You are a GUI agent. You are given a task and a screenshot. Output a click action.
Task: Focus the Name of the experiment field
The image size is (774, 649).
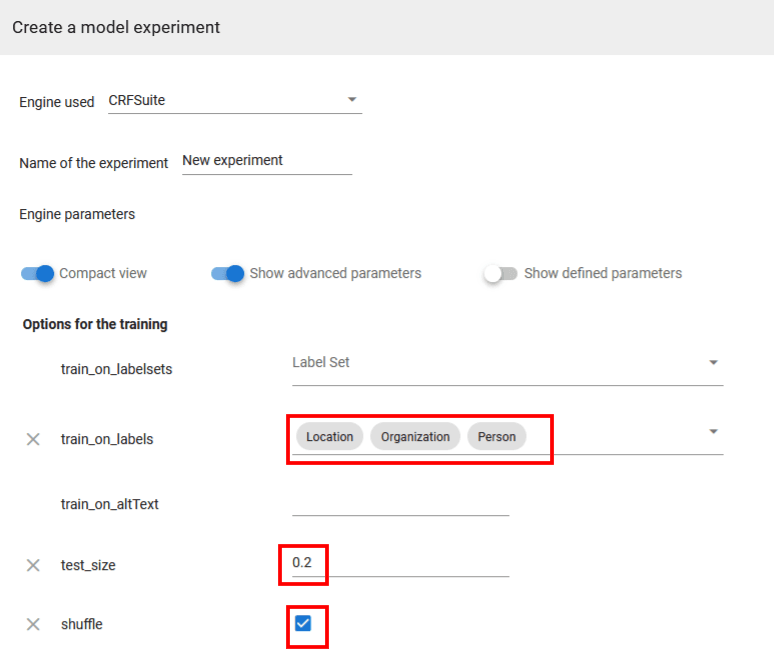[x=266, y=161]
